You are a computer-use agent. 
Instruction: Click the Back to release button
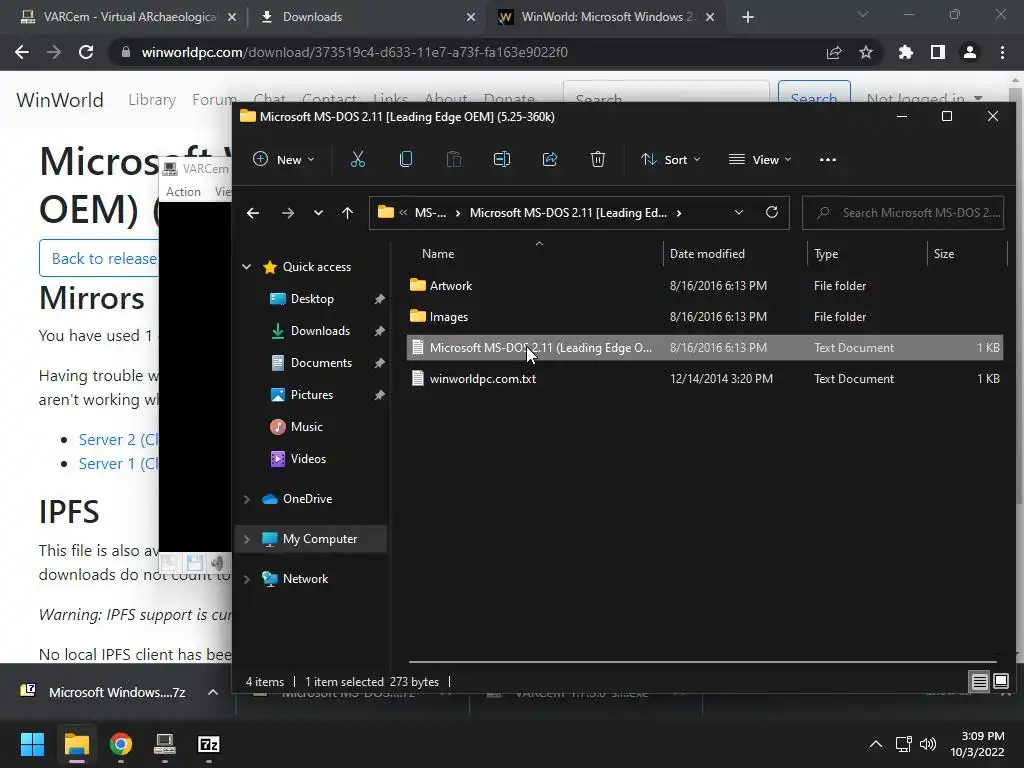(x=99, y=258)
